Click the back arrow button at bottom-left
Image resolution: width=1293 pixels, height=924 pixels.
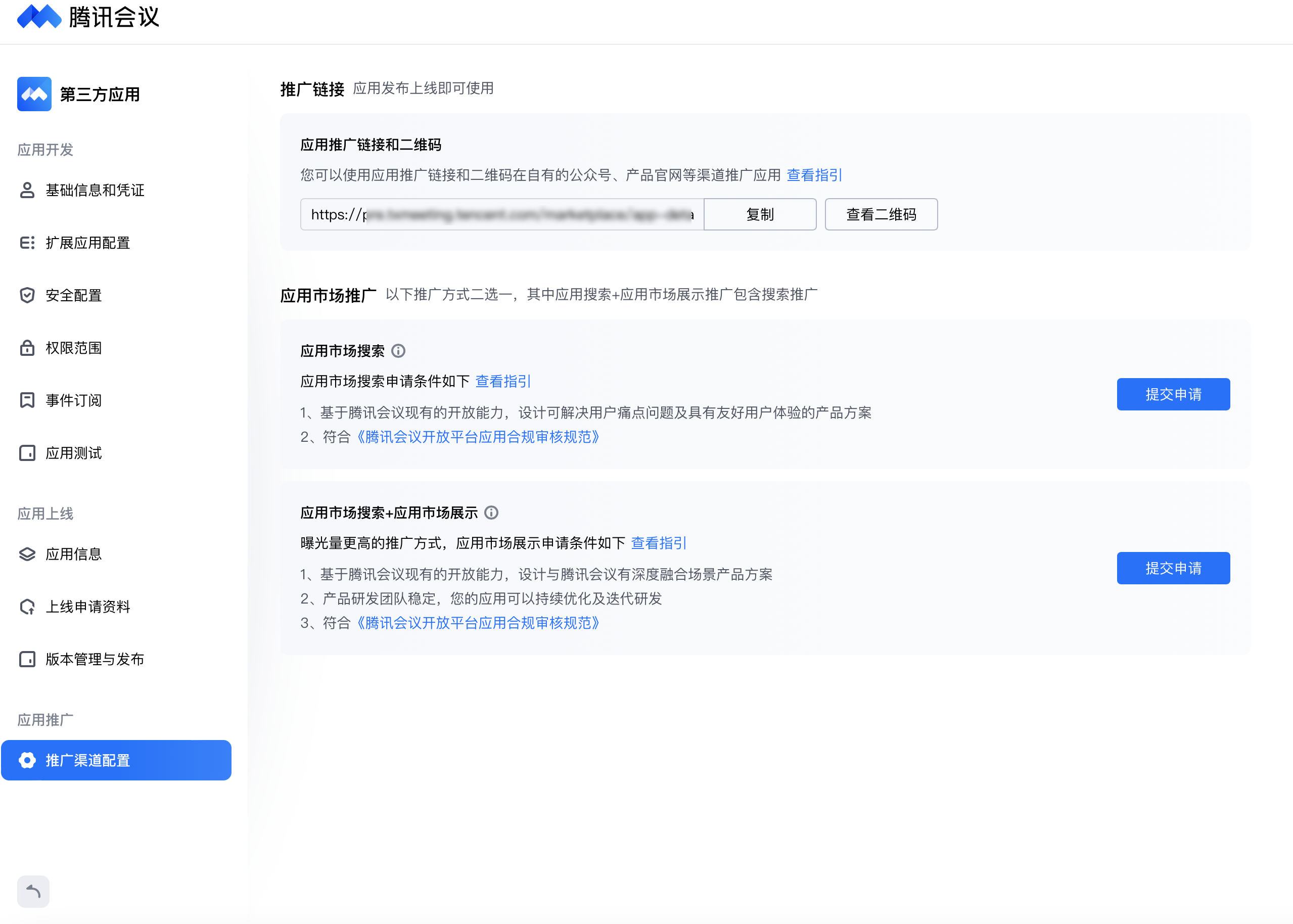33,892
